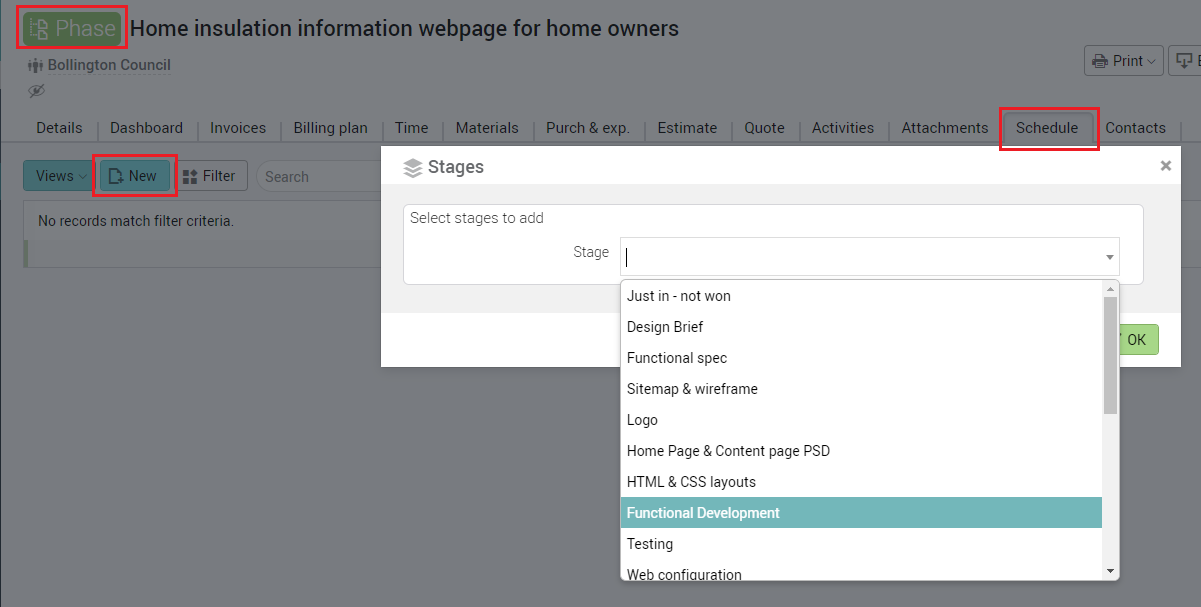Switch to the Schedule tab
Viewport: 1201px width, 607px height.
pyautogui.click(x=1047, y=128)
